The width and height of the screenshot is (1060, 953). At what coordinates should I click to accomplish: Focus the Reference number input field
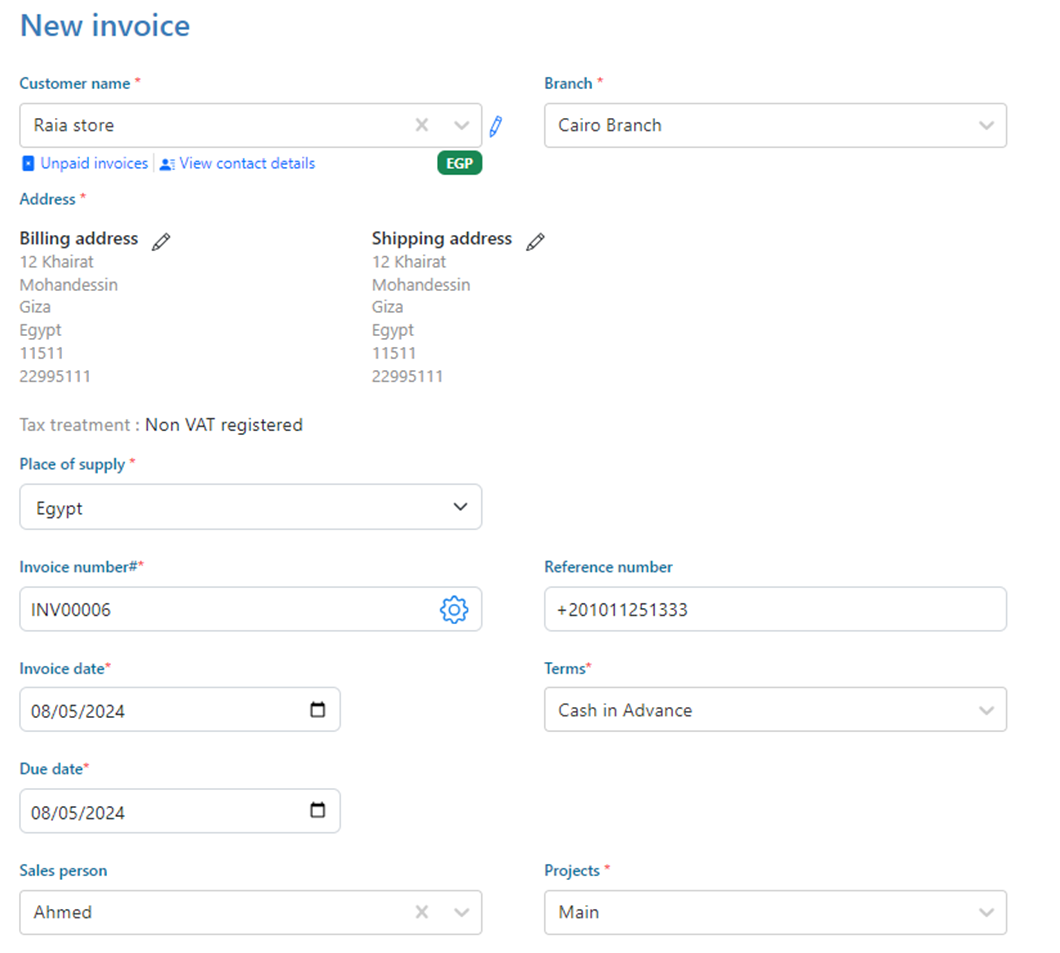[775, 609]
